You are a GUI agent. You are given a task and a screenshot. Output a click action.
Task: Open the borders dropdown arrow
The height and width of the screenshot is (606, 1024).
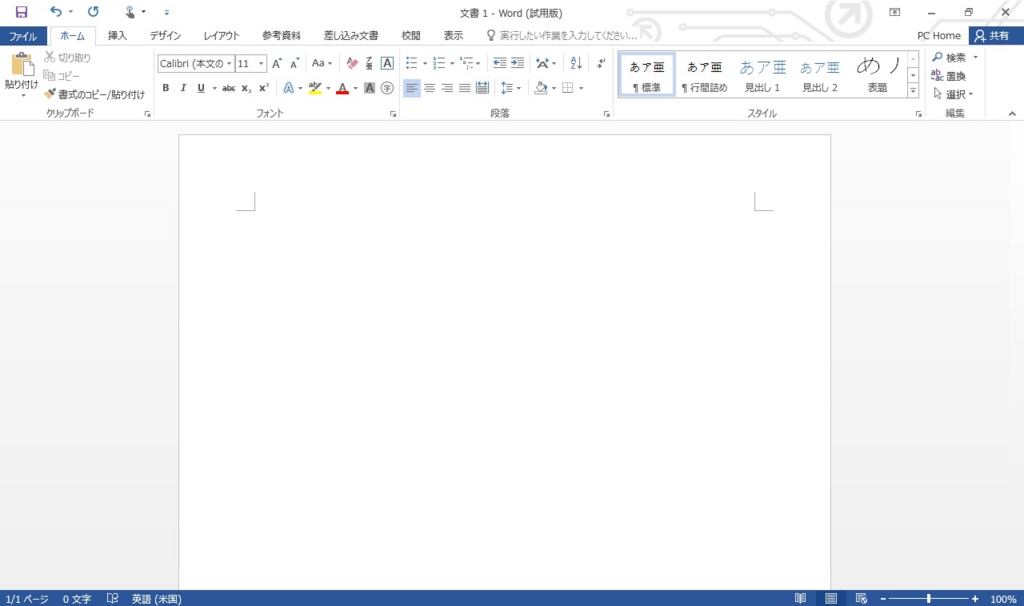point(581,88)
